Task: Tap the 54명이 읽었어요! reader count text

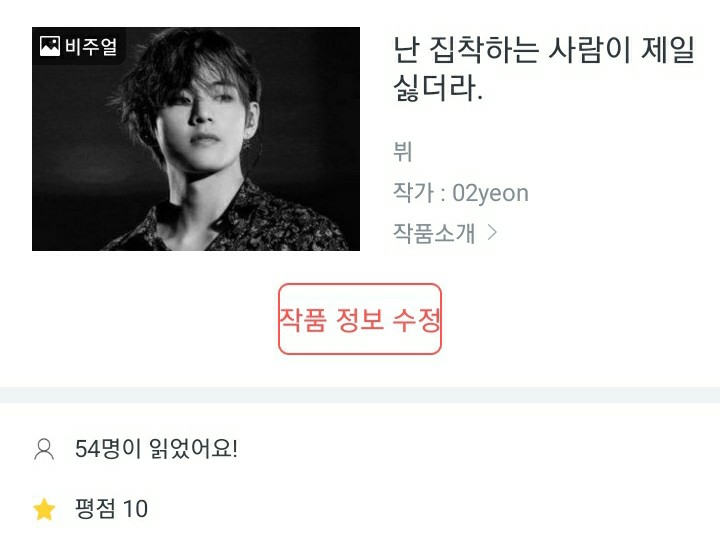Action: pos(156,449)
